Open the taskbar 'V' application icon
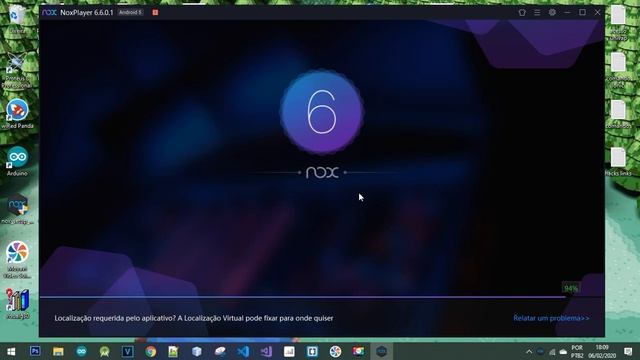 (x=128, y=351)
